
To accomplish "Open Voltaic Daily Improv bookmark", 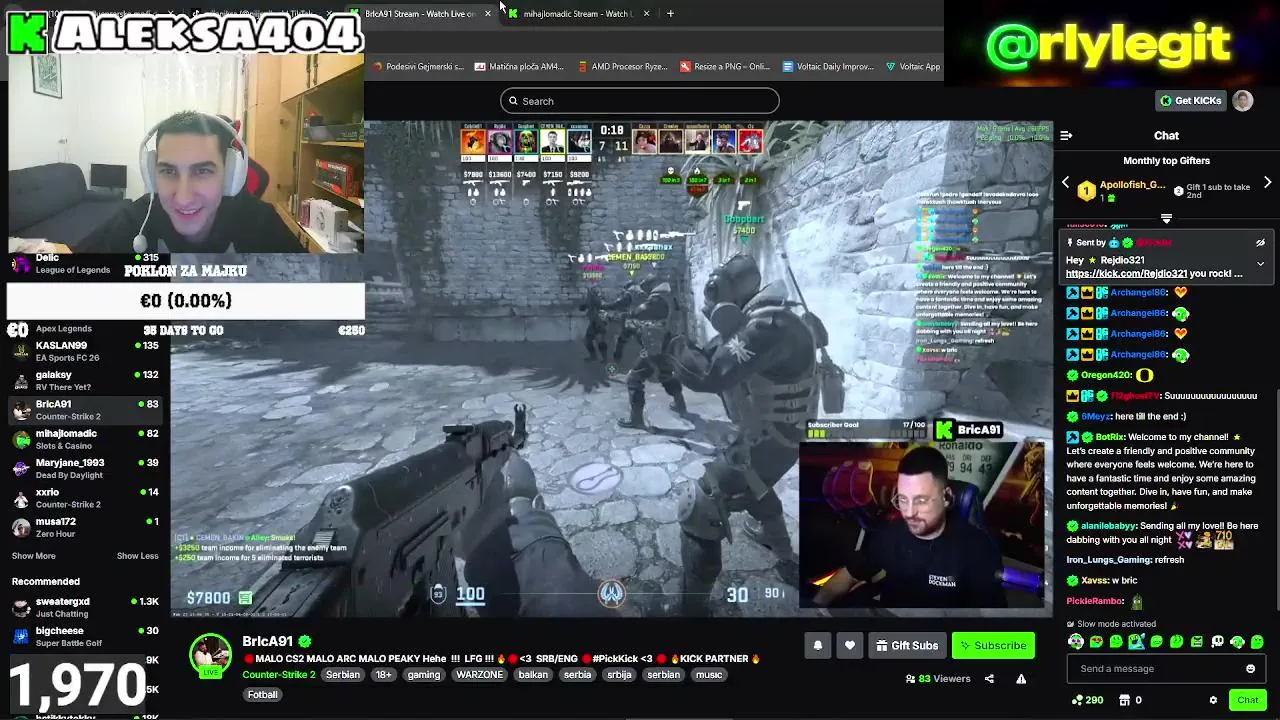I will (x=828, y=67).
